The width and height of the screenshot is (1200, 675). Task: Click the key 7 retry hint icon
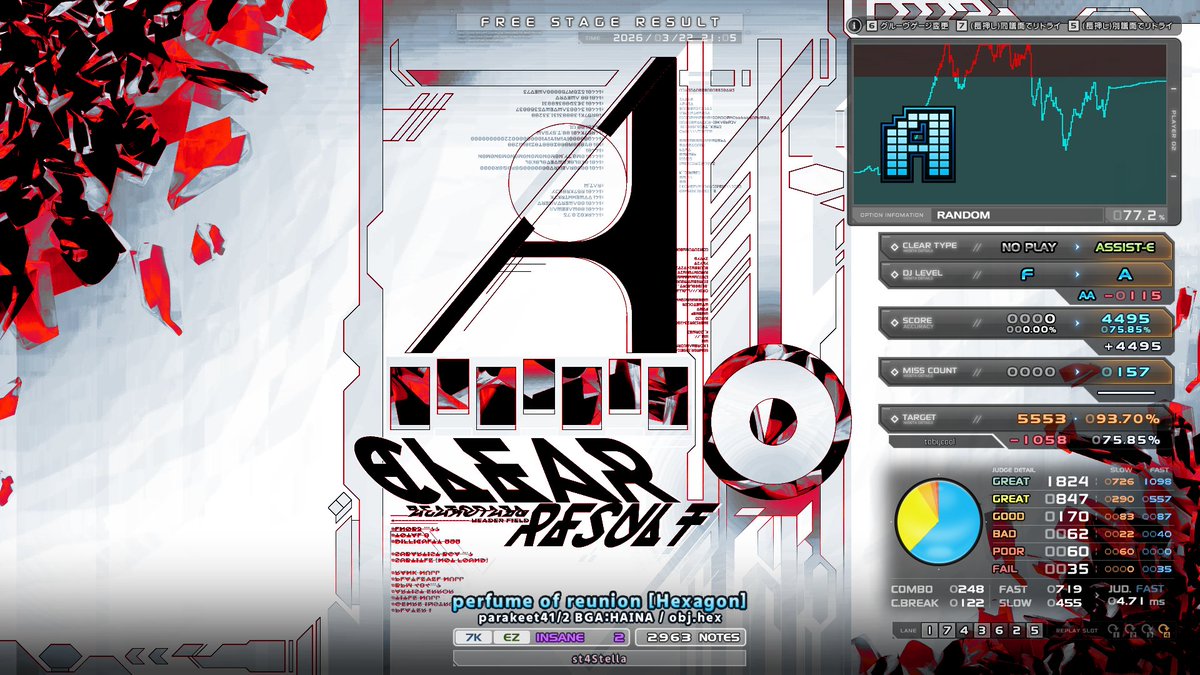point(962,25)
